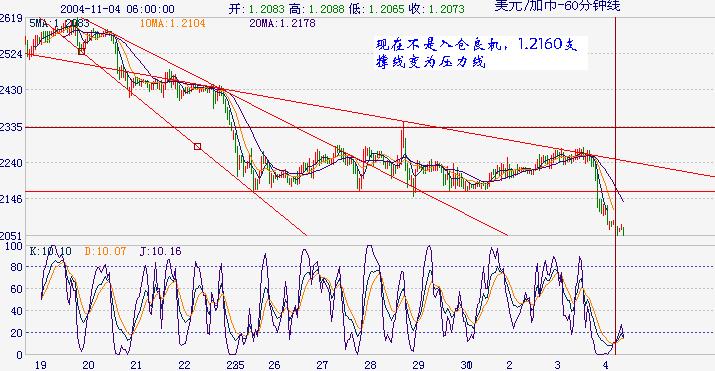Image resolution: width=715 pixels, height=371 pixels.
Task: Click the chart title 美元/加币-60分钟线
Action: pos(557,6)
